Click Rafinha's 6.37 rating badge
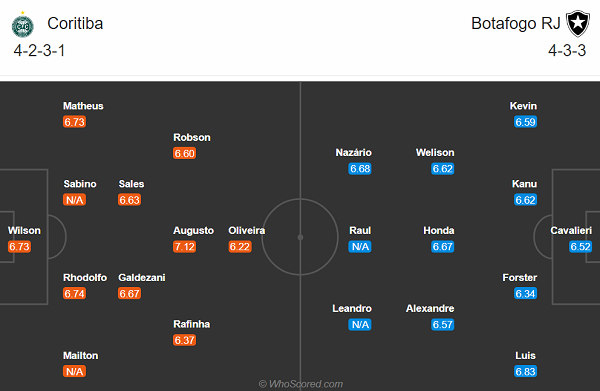 [x=184, y=340]
